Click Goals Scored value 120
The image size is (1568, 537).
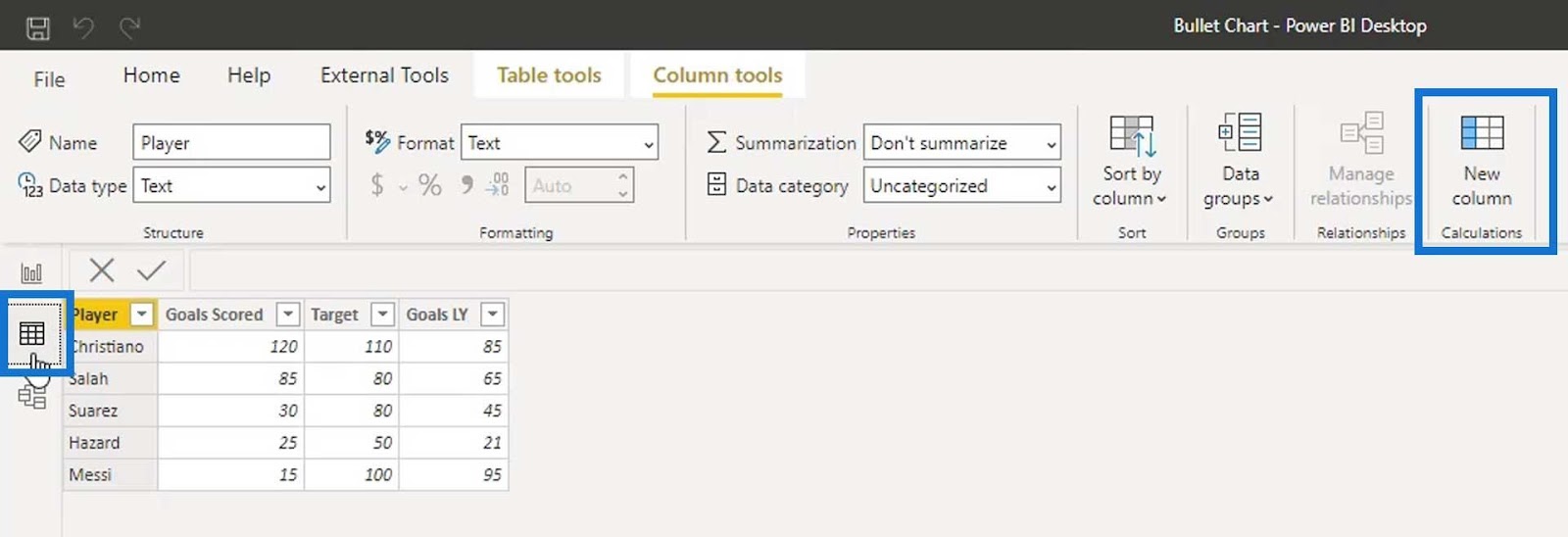click(x=230, y=347)
